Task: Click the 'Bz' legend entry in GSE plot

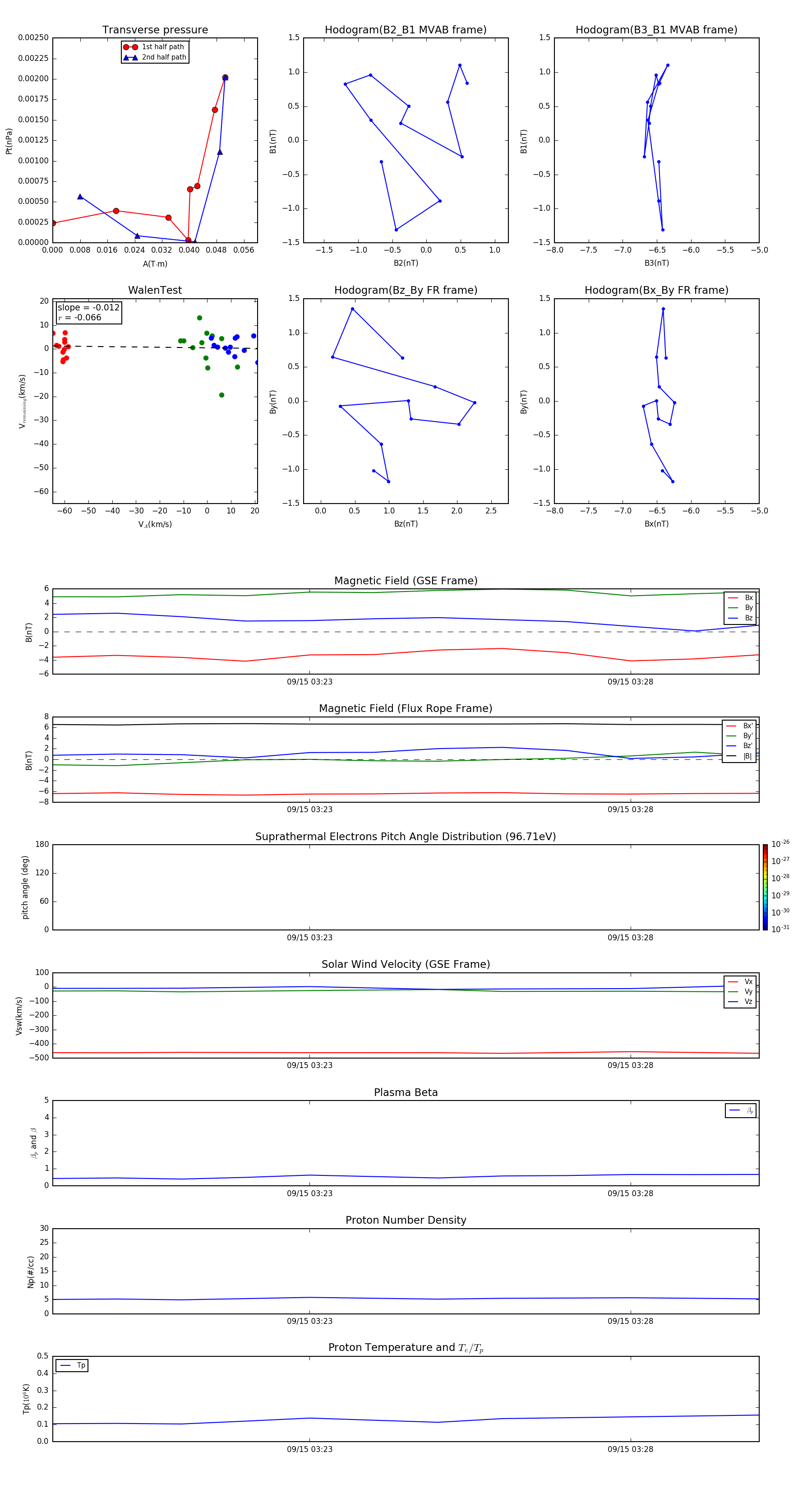Action: coord(740,618)
